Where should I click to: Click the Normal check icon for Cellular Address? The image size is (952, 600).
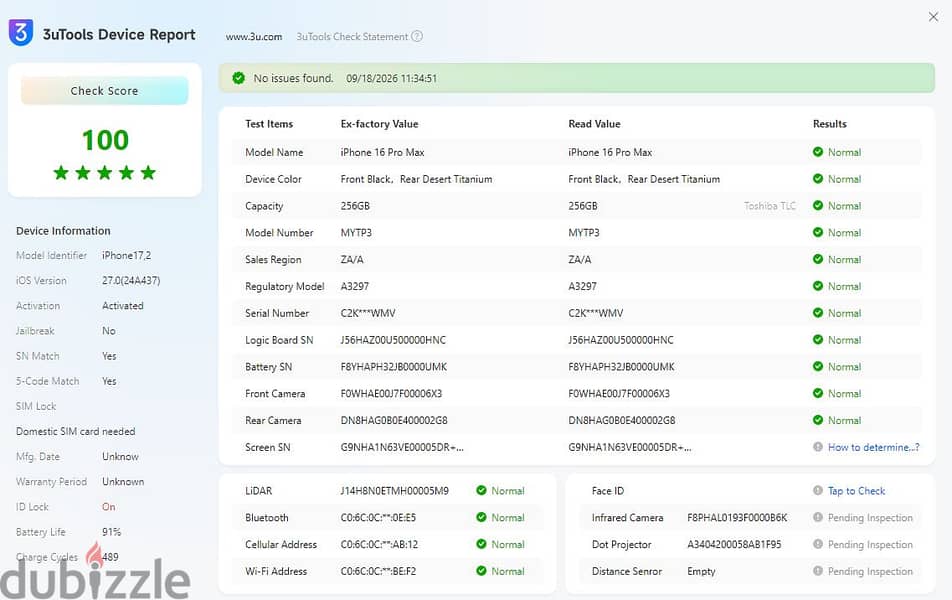click(481, 544)
